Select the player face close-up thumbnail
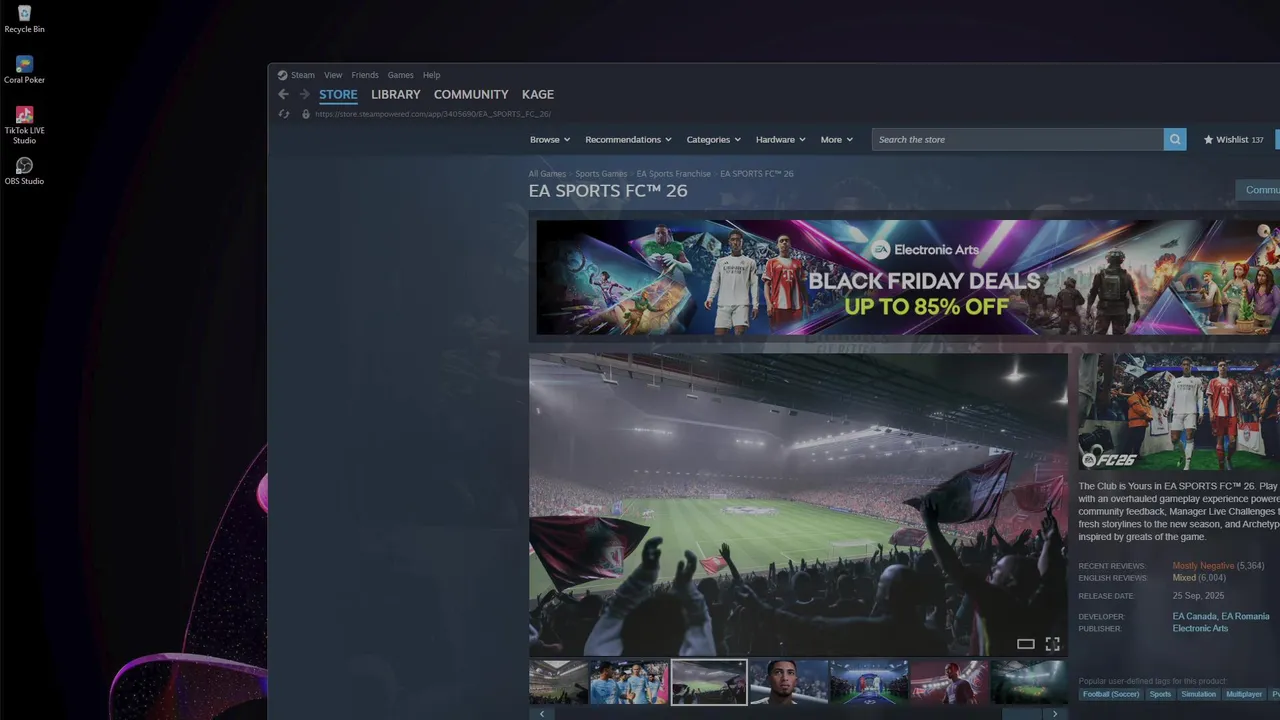This screenshot has height=720, width=1280. point(789,682)
